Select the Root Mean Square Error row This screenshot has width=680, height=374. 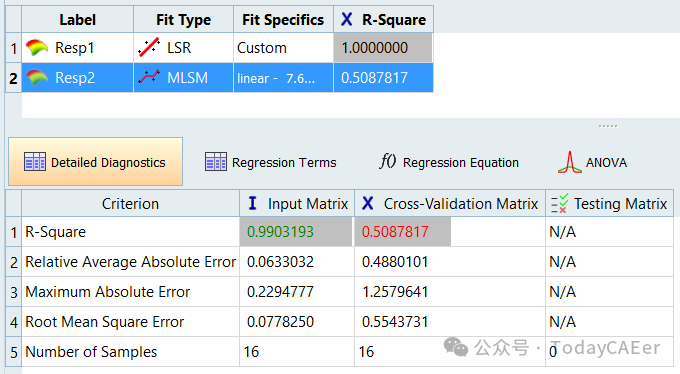340,322
